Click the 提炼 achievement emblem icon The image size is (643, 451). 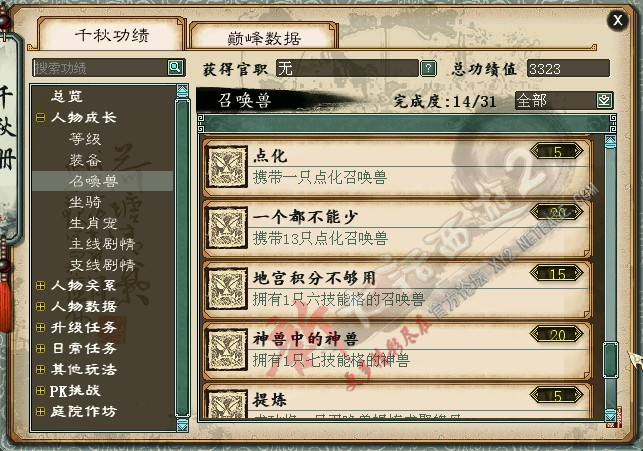coord(227,403)
